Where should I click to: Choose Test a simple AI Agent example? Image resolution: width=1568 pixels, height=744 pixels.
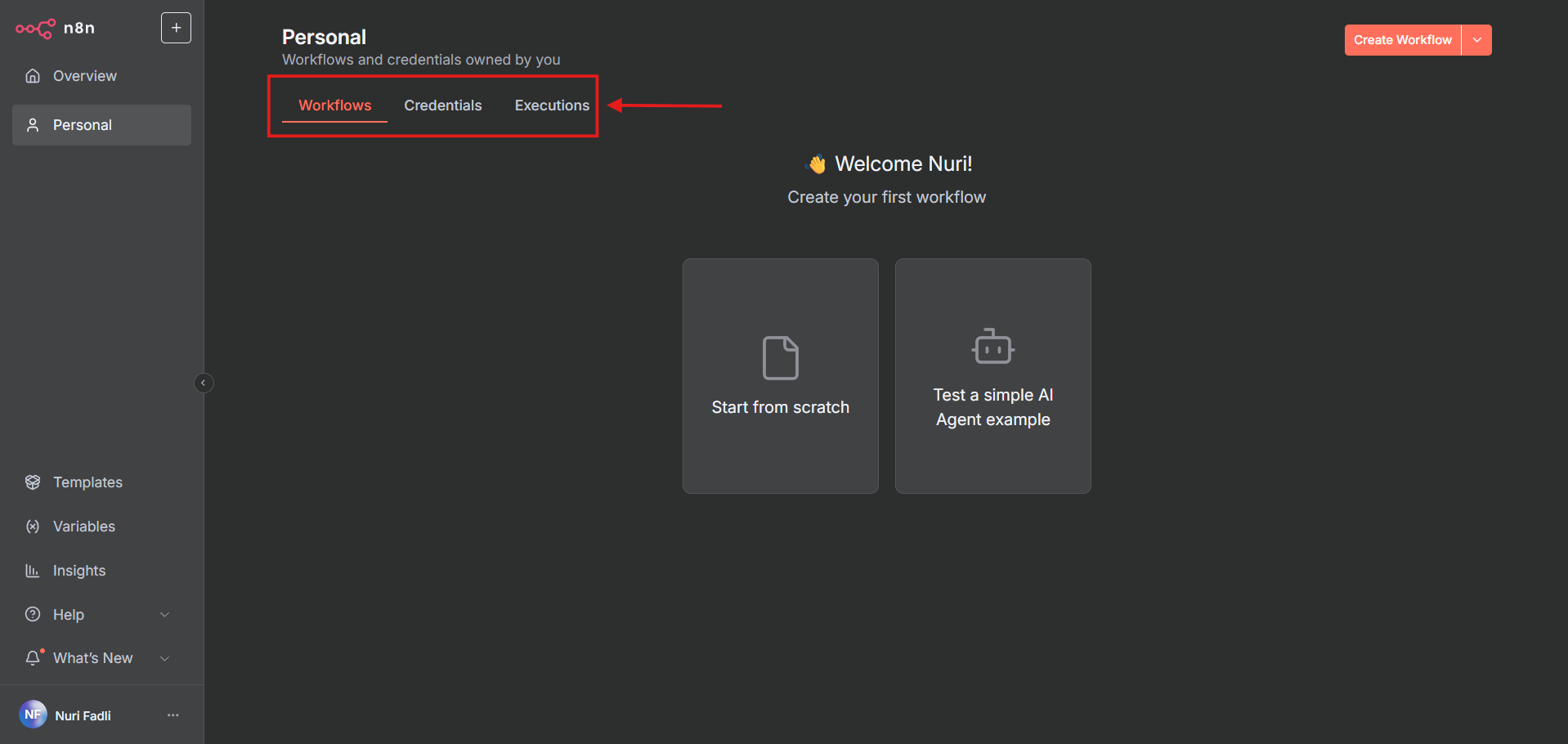click(993, 376)
